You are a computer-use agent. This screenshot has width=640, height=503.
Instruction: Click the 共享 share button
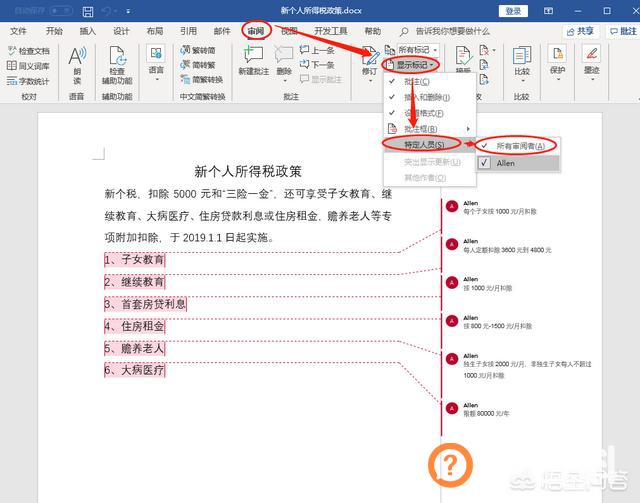point(580,31)
